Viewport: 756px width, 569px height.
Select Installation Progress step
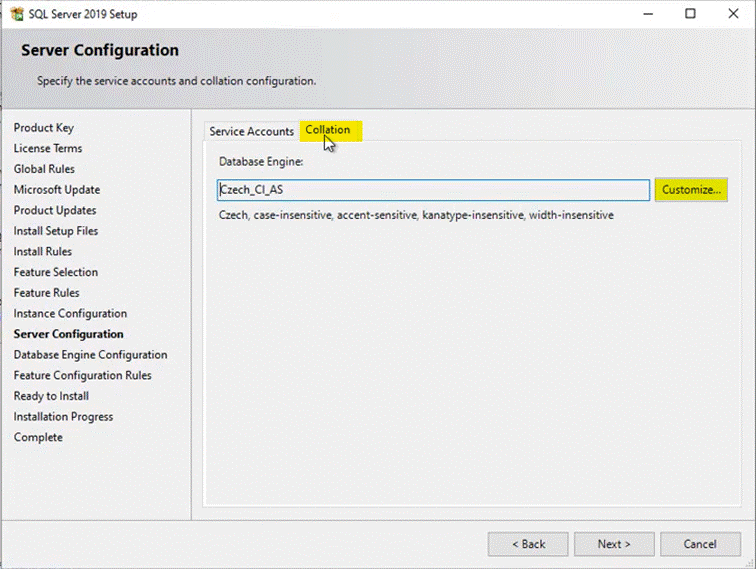(63, 417)
